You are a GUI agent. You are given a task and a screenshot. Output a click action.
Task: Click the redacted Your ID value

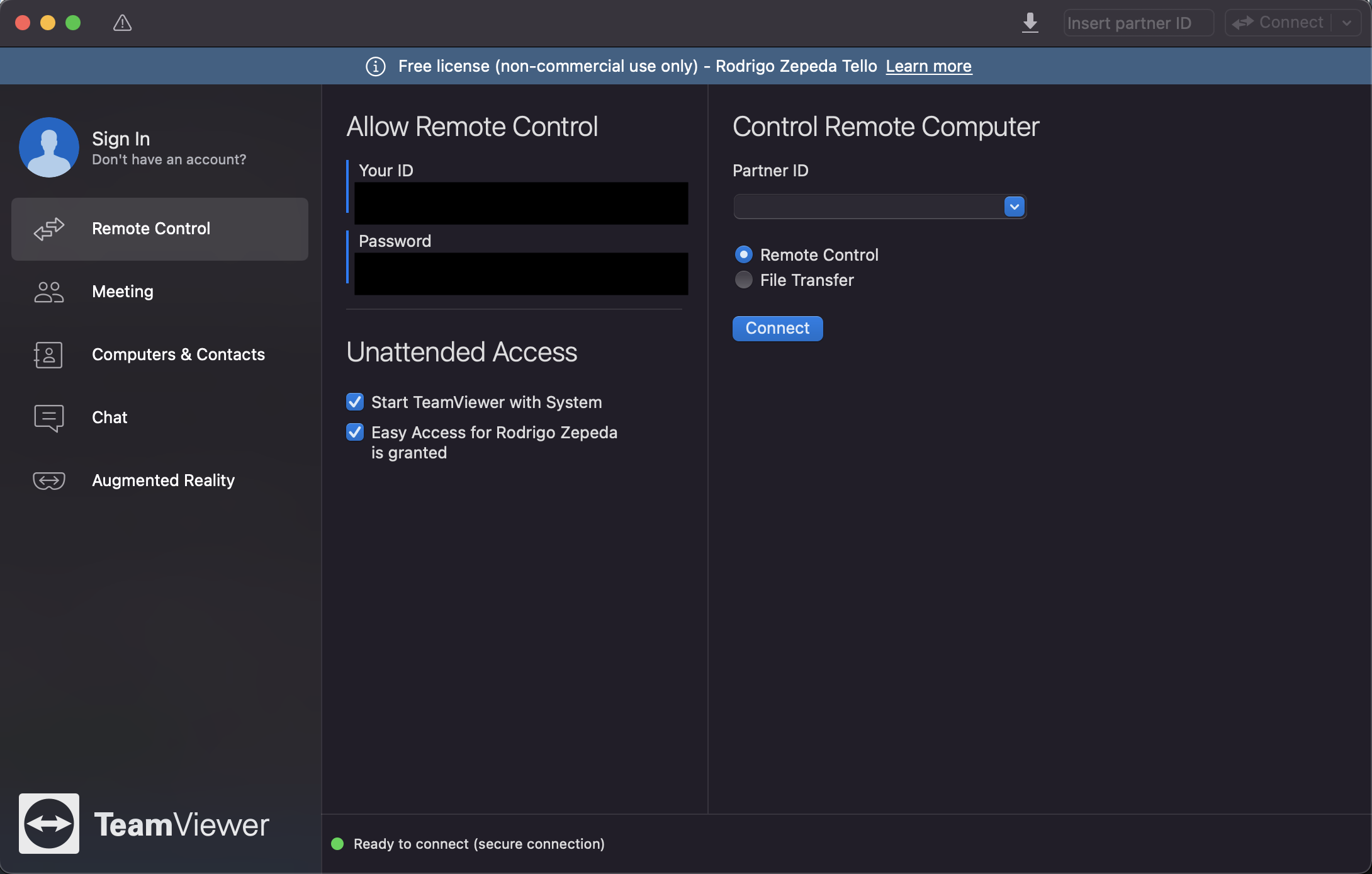[521, 203]
